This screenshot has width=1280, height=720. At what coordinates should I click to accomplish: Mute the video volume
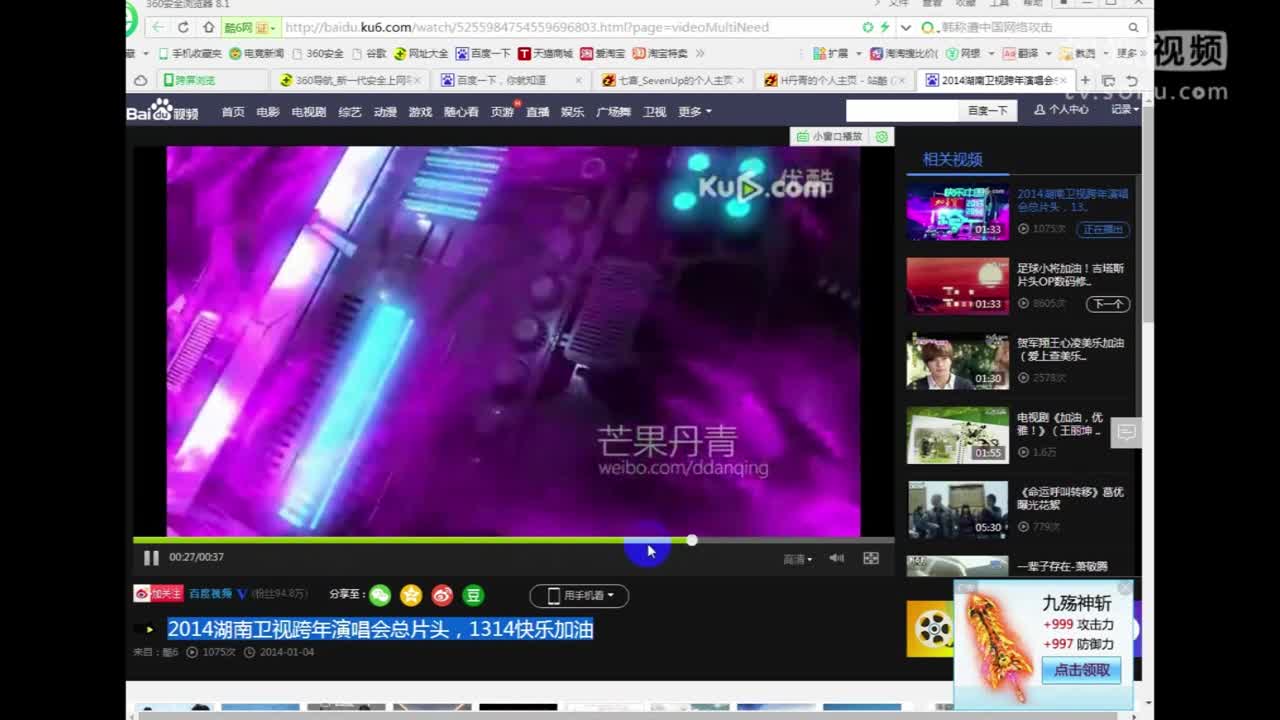(x=836, y=558)
